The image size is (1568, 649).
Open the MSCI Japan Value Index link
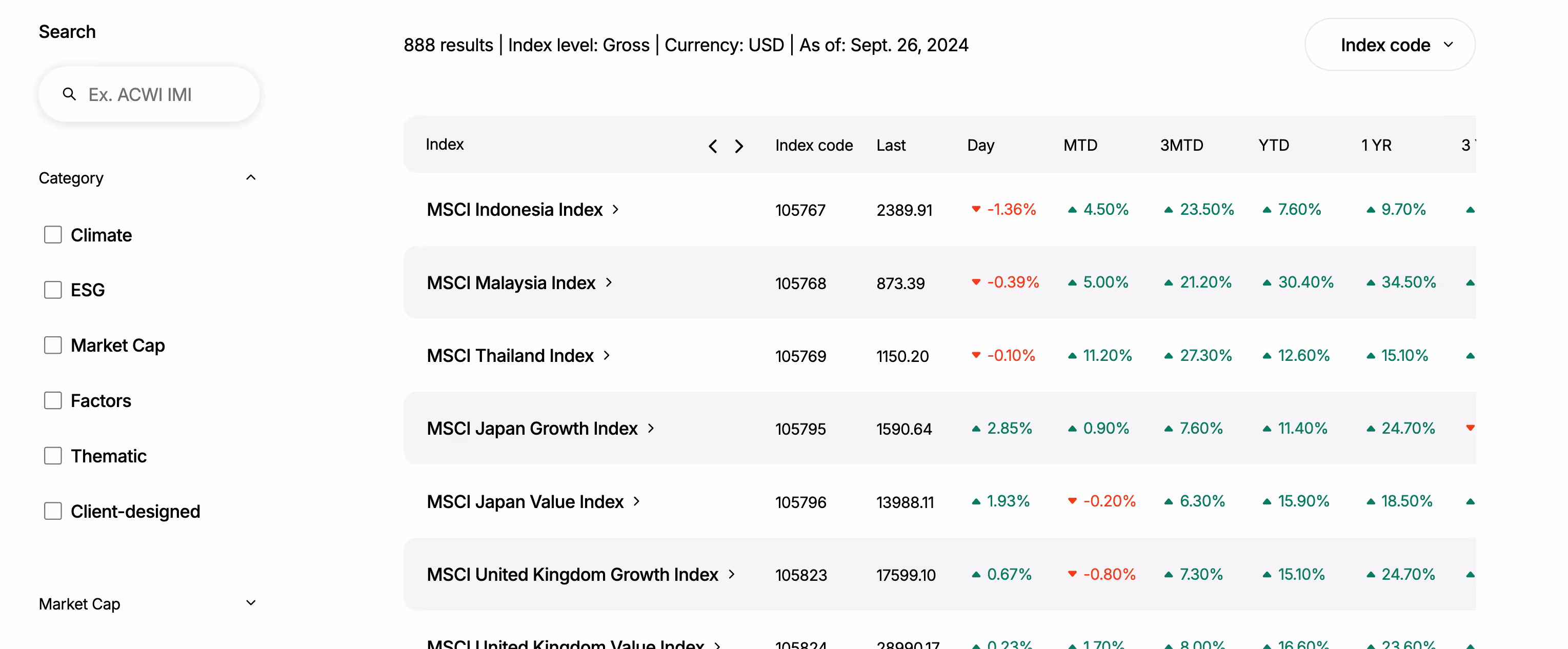click(x=525, y=502)
